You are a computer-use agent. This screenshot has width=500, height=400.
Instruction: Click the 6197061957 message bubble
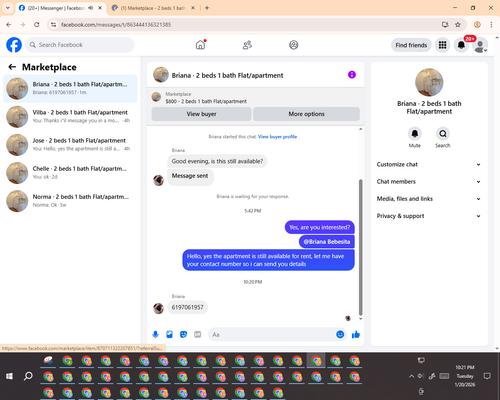click(x=187, y=307)
